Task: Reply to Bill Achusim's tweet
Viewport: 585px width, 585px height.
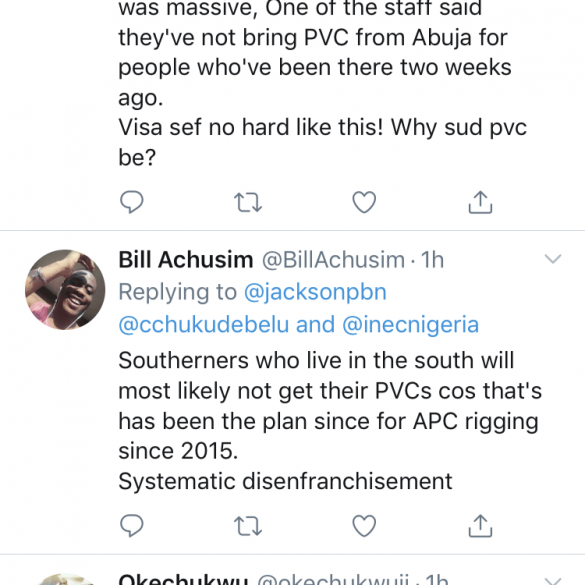Action: (x=132, y=525)
